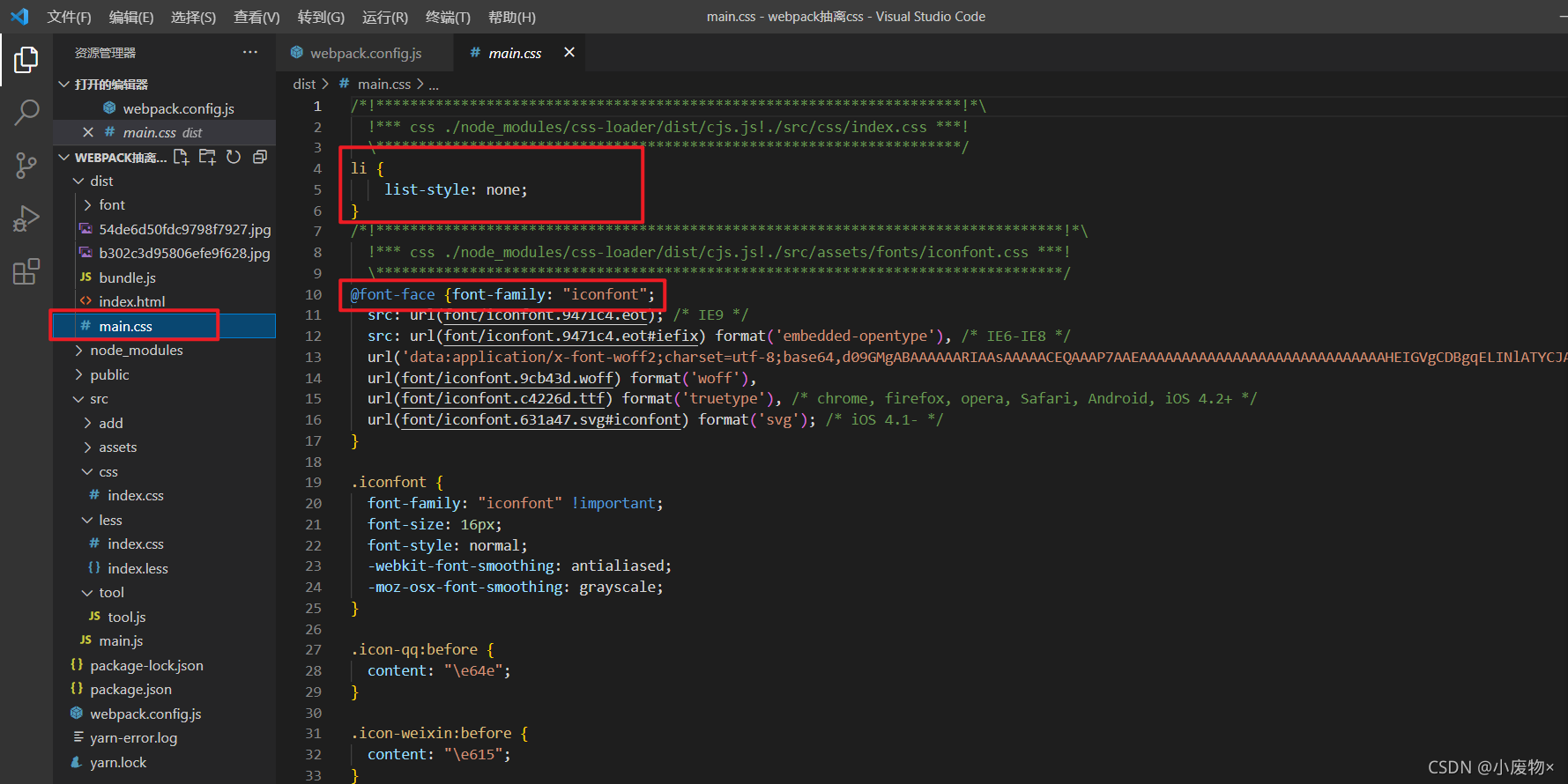Click the VS Code logo icon
Image resolution: width=1568 pixels, height=784 pixels.
pos(19,17)
